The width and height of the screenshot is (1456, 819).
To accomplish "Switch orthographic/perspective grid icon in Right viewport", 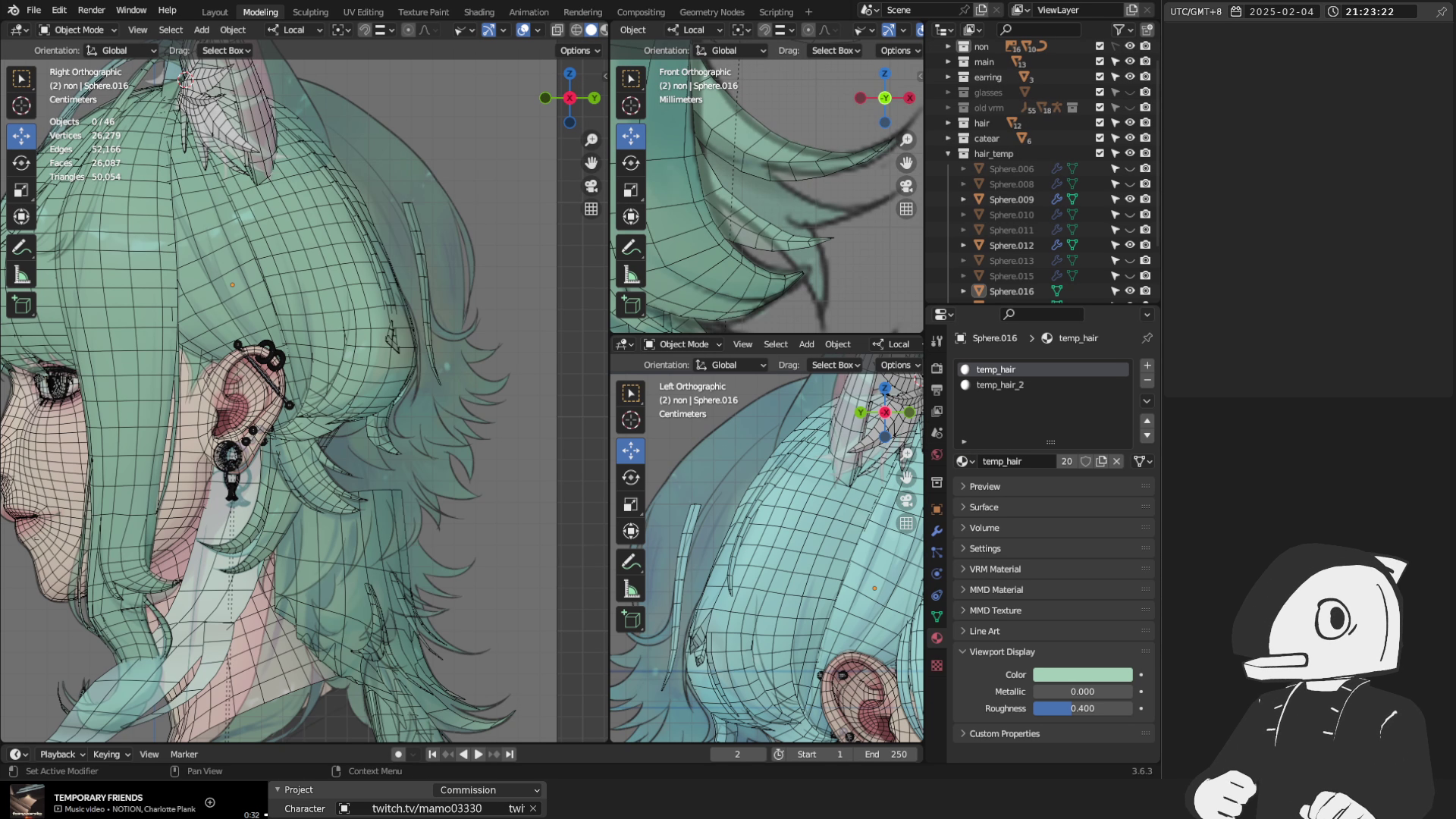I will tap(591, 209).
